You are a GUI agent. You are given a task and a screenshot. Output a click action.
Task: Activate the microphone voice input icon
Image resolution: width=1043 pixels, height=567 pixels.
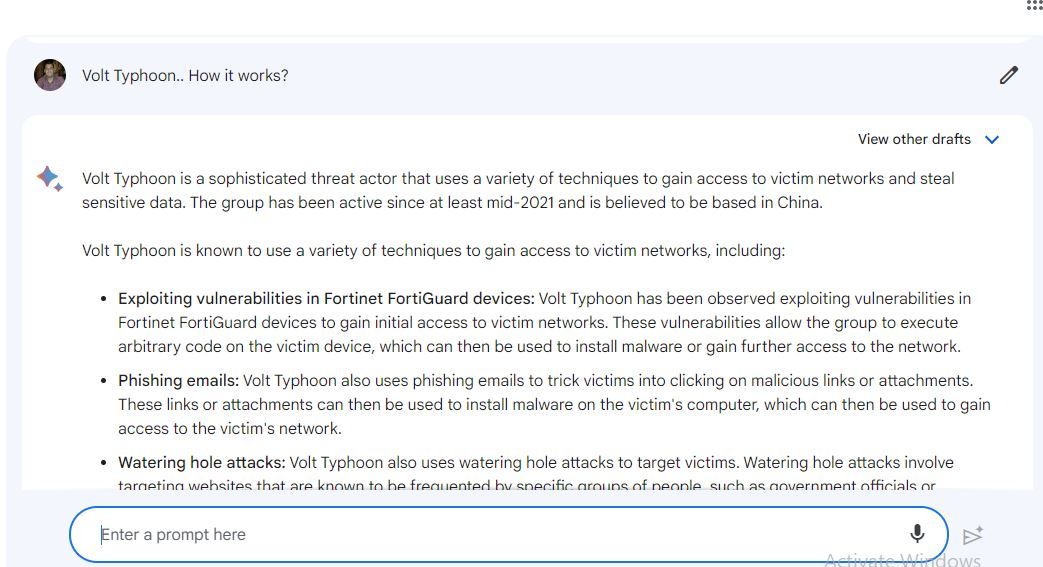click(x=917, y=534)
